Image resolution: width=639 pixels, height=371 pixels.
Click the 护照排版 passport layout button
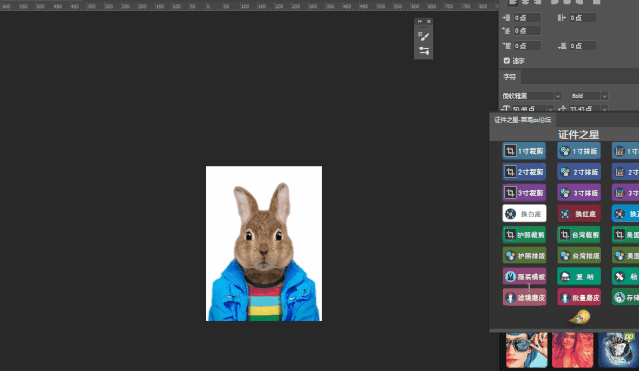[524, 256]
